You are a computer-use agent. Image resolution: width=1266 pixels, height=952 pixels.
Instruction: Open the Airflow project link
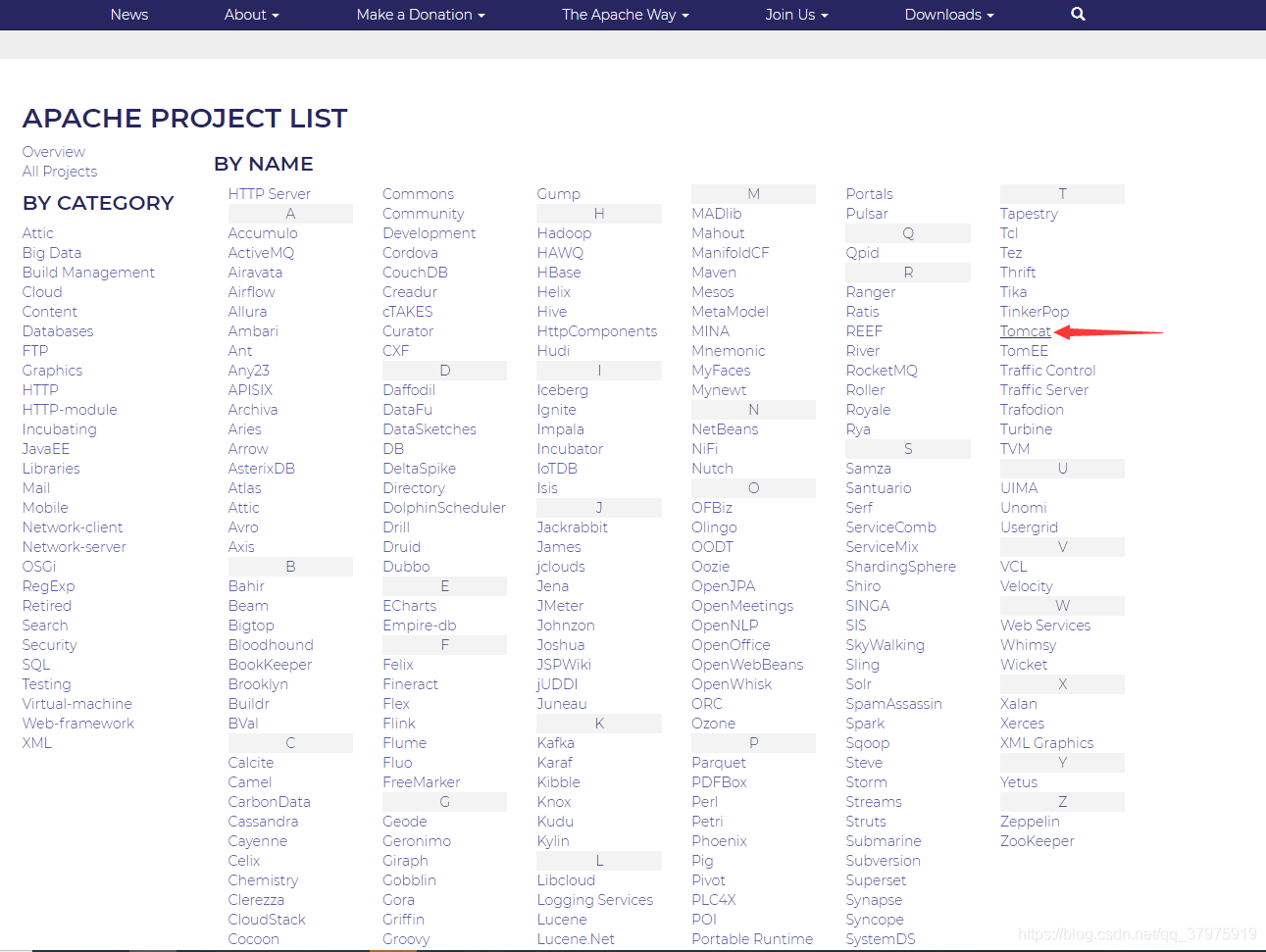tap(252, 292)
